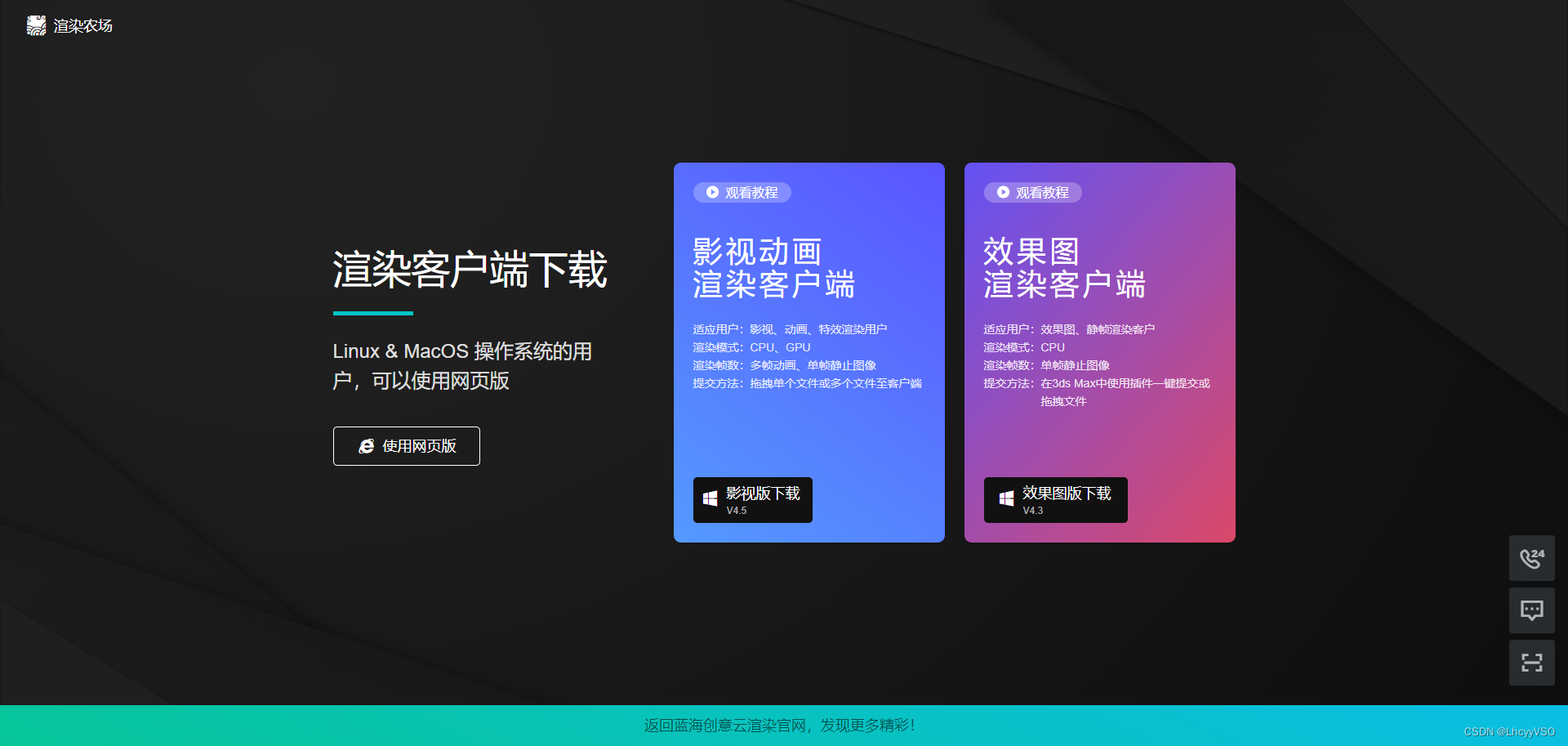
Task: Click the QR code scan icon
Action: [x=1532, y=663]
